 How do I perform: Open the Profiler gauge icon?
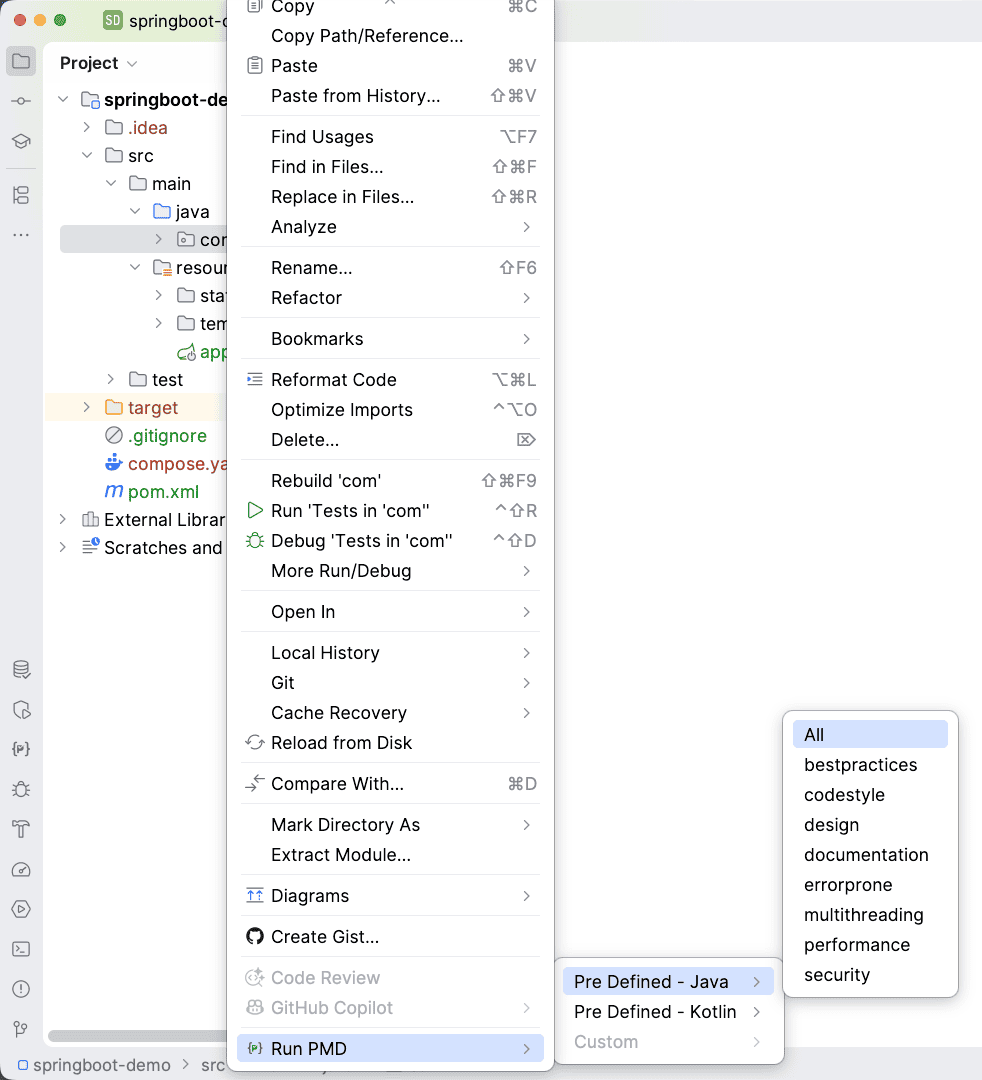[x=21, y=869]
